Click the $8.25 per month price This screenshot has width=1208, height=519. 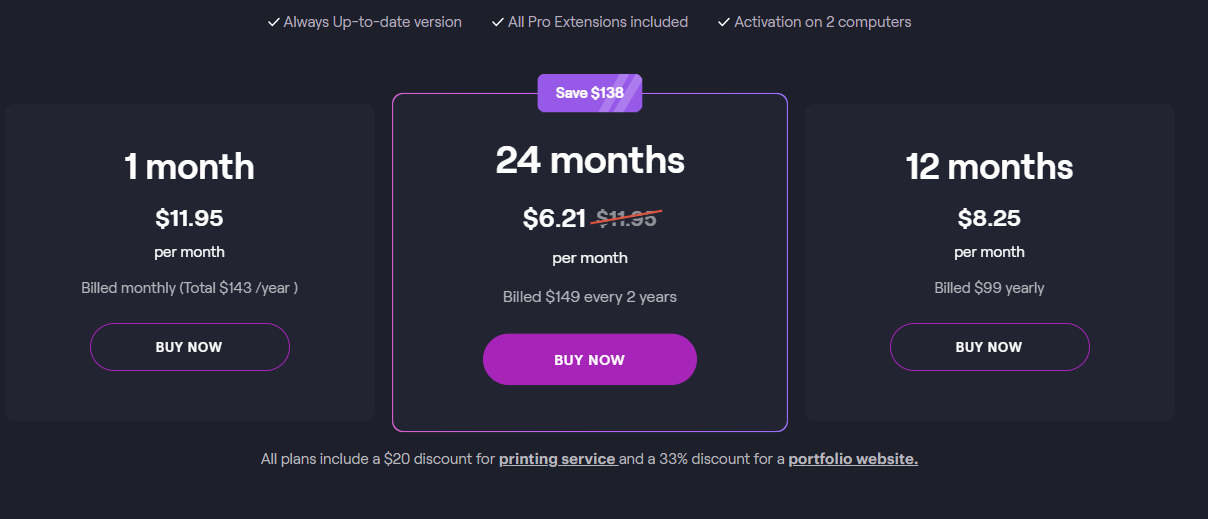coord(990,218)
